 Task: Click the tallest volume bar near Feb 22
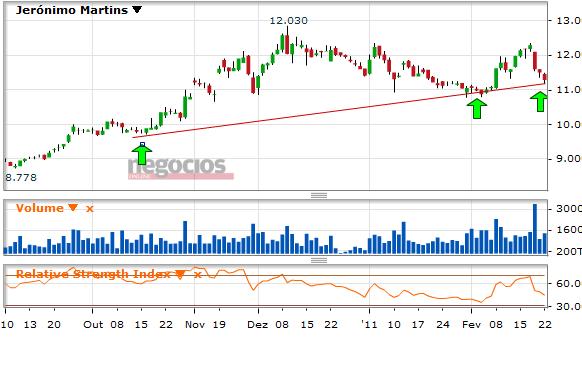(x=535, y=229)
